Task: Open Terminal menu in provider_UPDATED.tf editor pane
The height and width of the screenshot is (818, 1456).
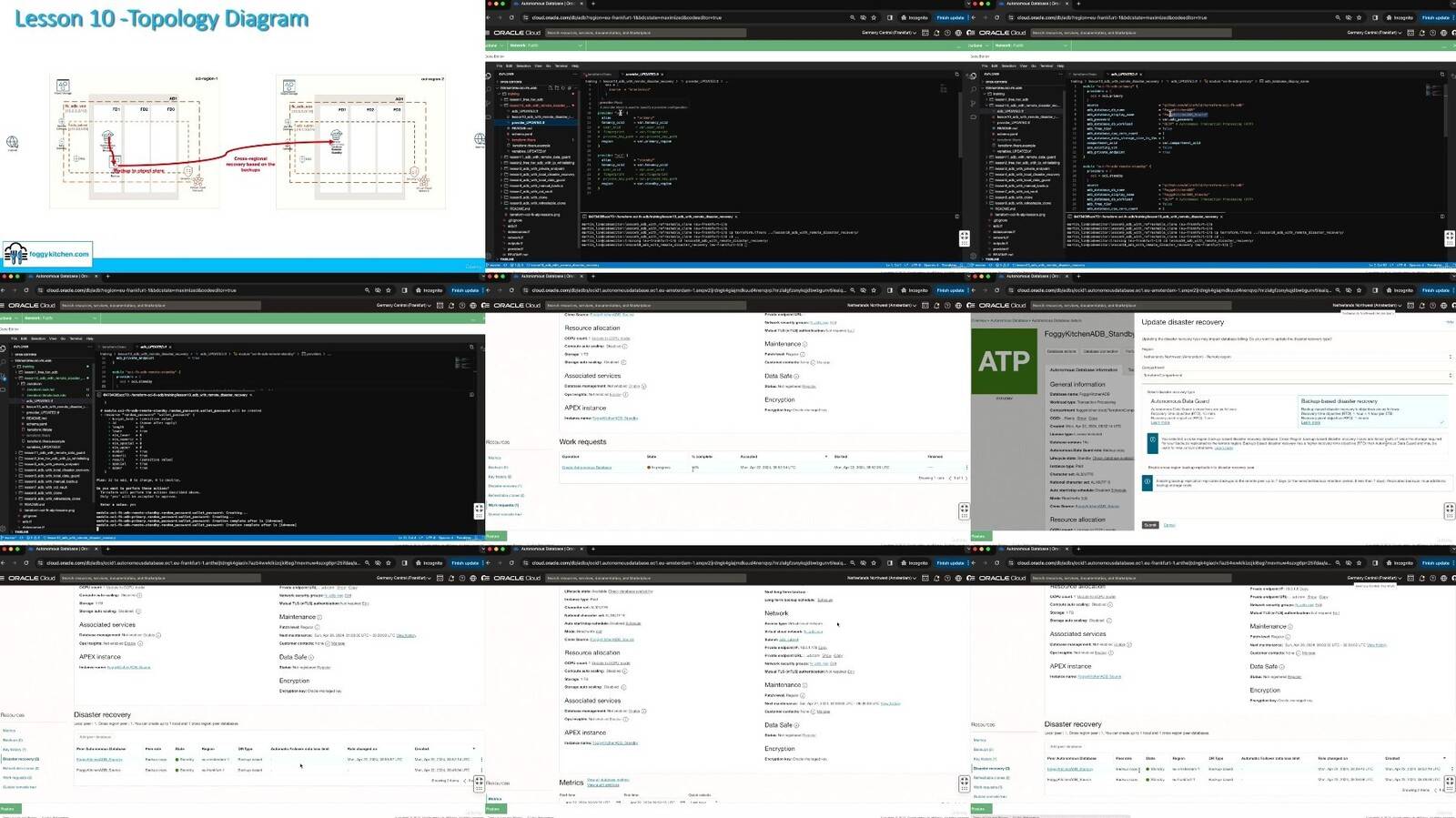Action: click(x=561, y=66)
